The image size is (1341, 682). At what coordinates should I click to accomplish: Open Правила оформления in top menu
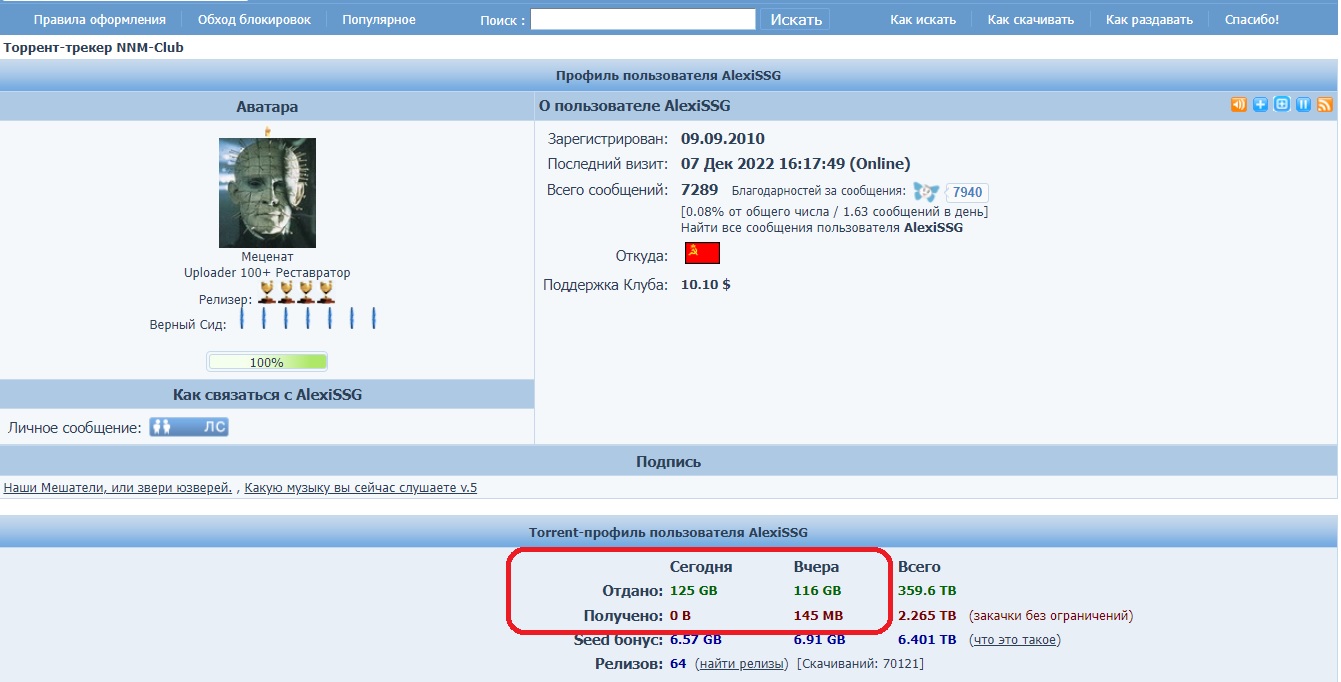coord(100,19)
